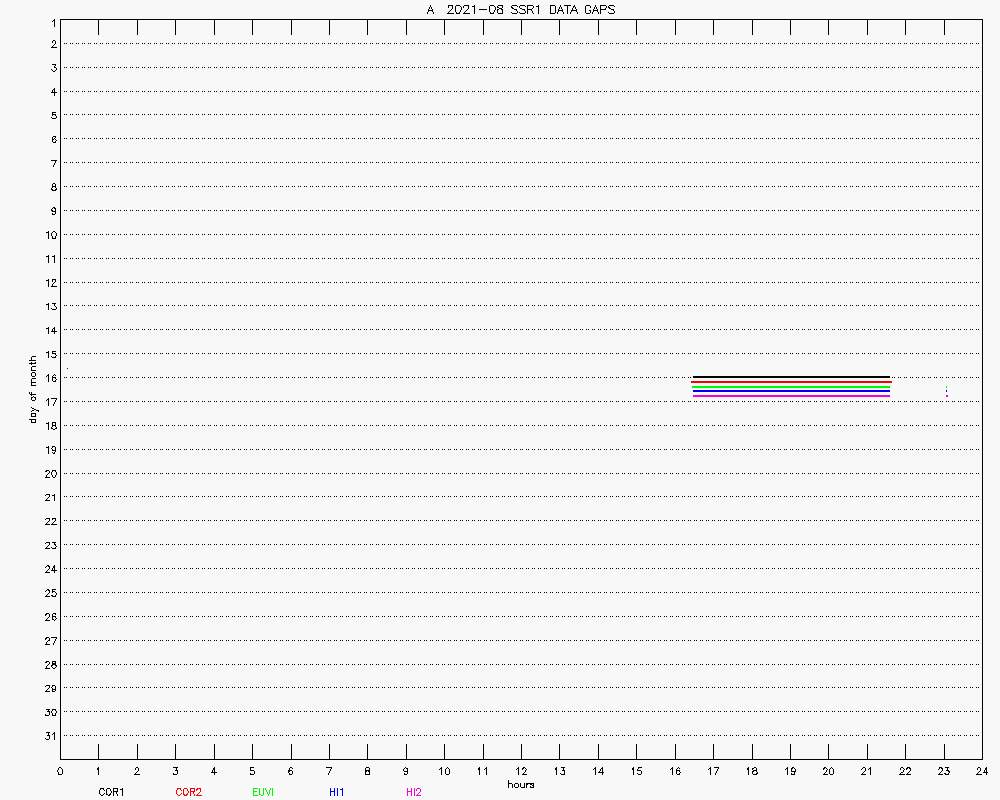Viewport: 1000px width, 800px height.
Task: Click the magenta HI2 data gap bar
Action: [x=790, y=396]
